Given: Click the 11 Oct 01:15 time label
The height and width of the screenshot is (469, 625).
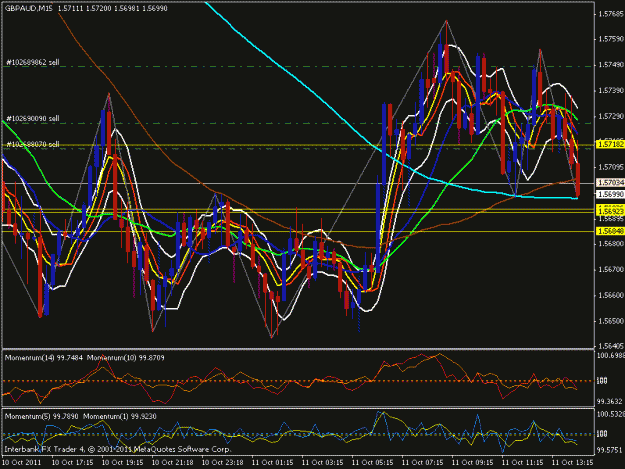Looking at the screenshot, I should click(x=272, y=463).
